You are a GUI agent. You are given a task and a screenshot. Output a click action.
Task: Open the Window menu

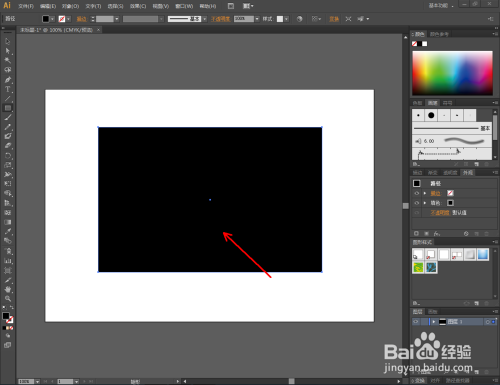tap(184, 6)
